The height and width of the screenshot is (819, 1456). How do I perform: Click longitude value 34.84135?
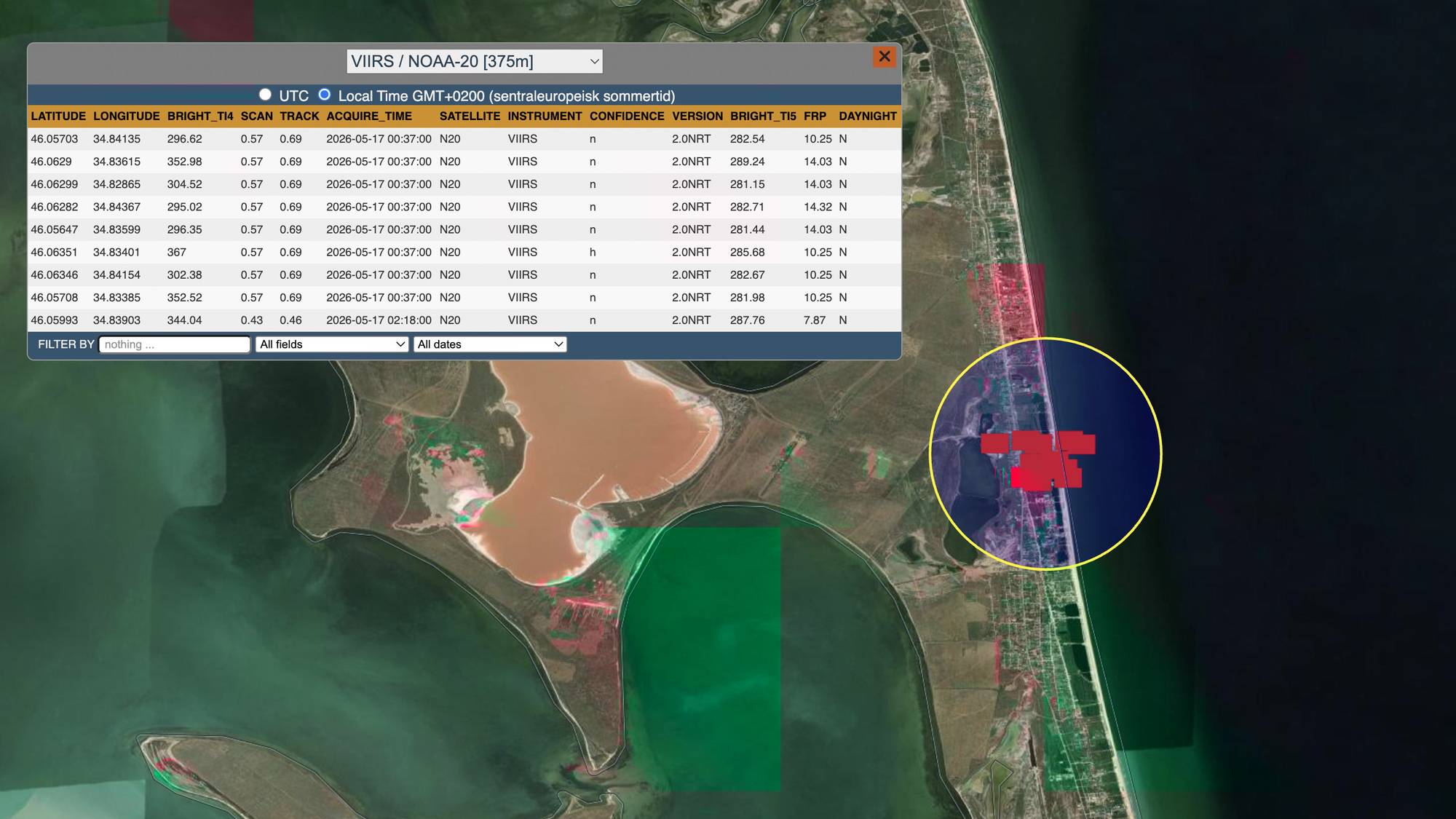tap(116, 139)
